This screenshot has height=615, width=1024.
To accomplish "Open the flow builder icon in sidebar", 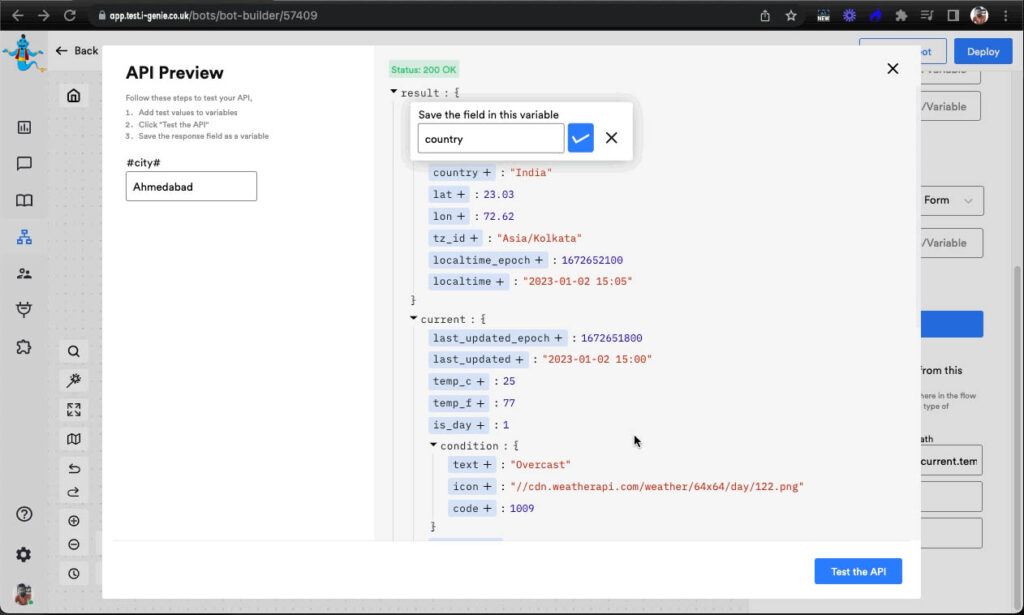I will pos(24,237).
